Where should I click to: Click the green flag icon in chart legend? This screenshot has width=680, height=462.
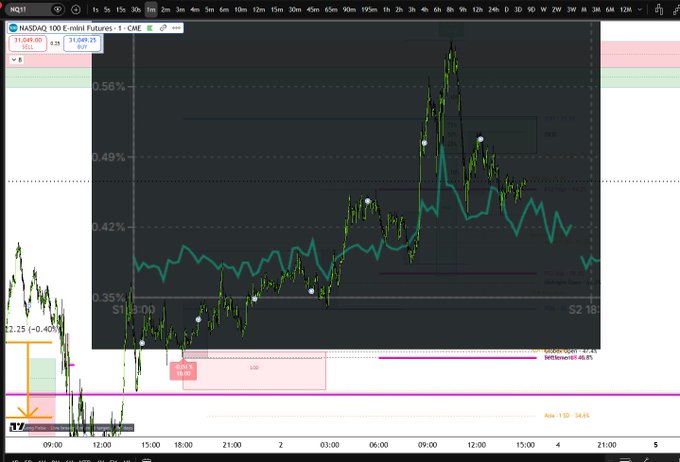pyautogui.click(x=150, y=28)
